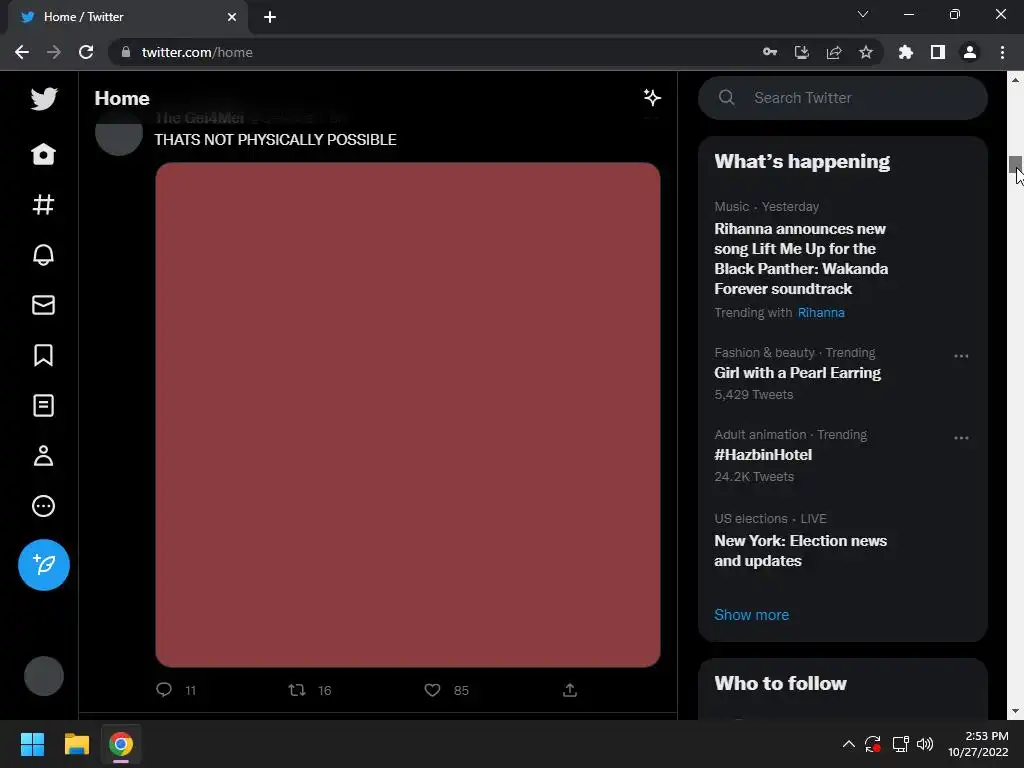This screenshot has height=768, width=1024.
Task: Toggle Chrome side panel
Action: [x=938, y=52]
